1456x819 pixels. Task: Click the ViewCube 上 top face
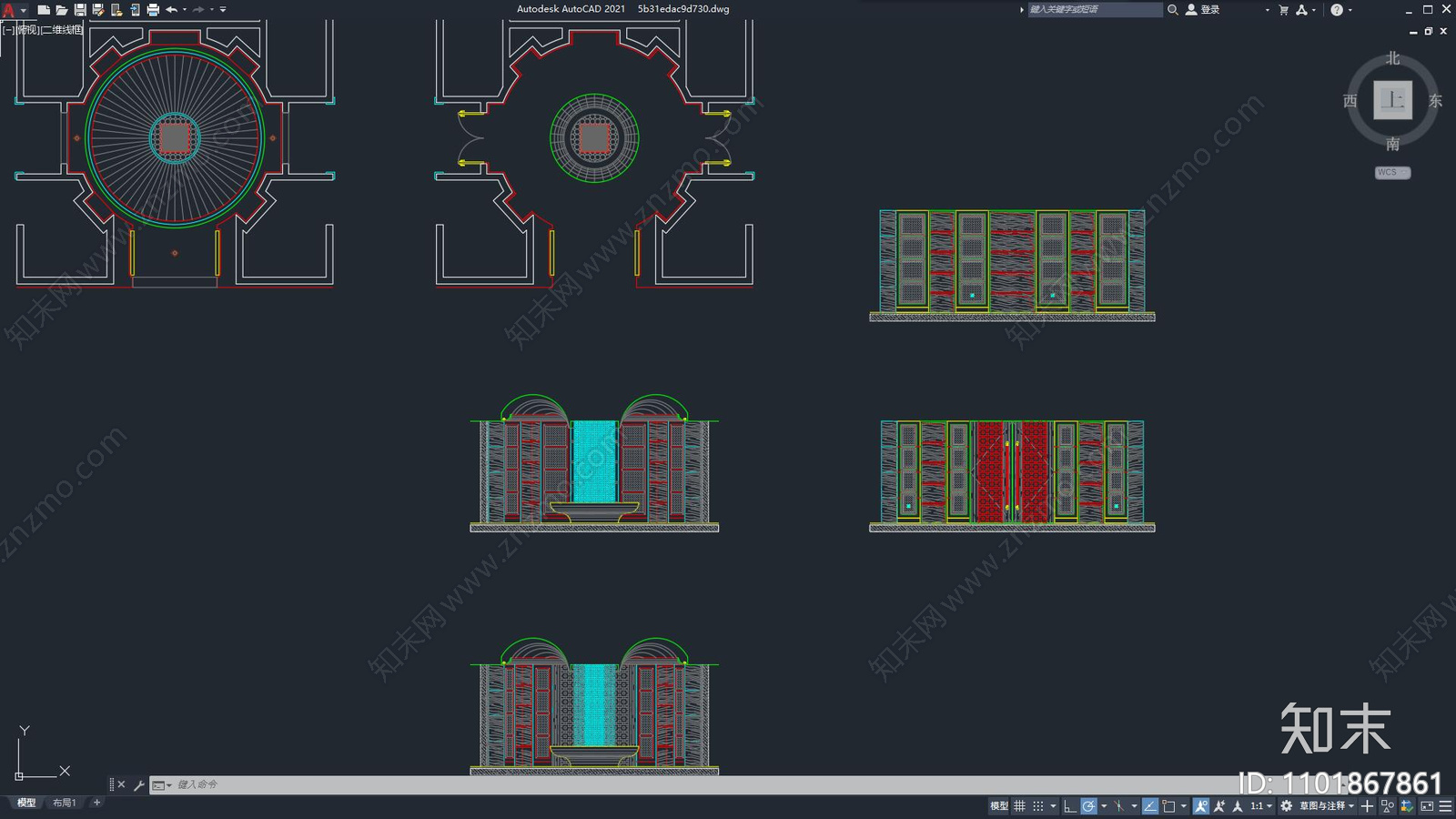(1392, 100)
